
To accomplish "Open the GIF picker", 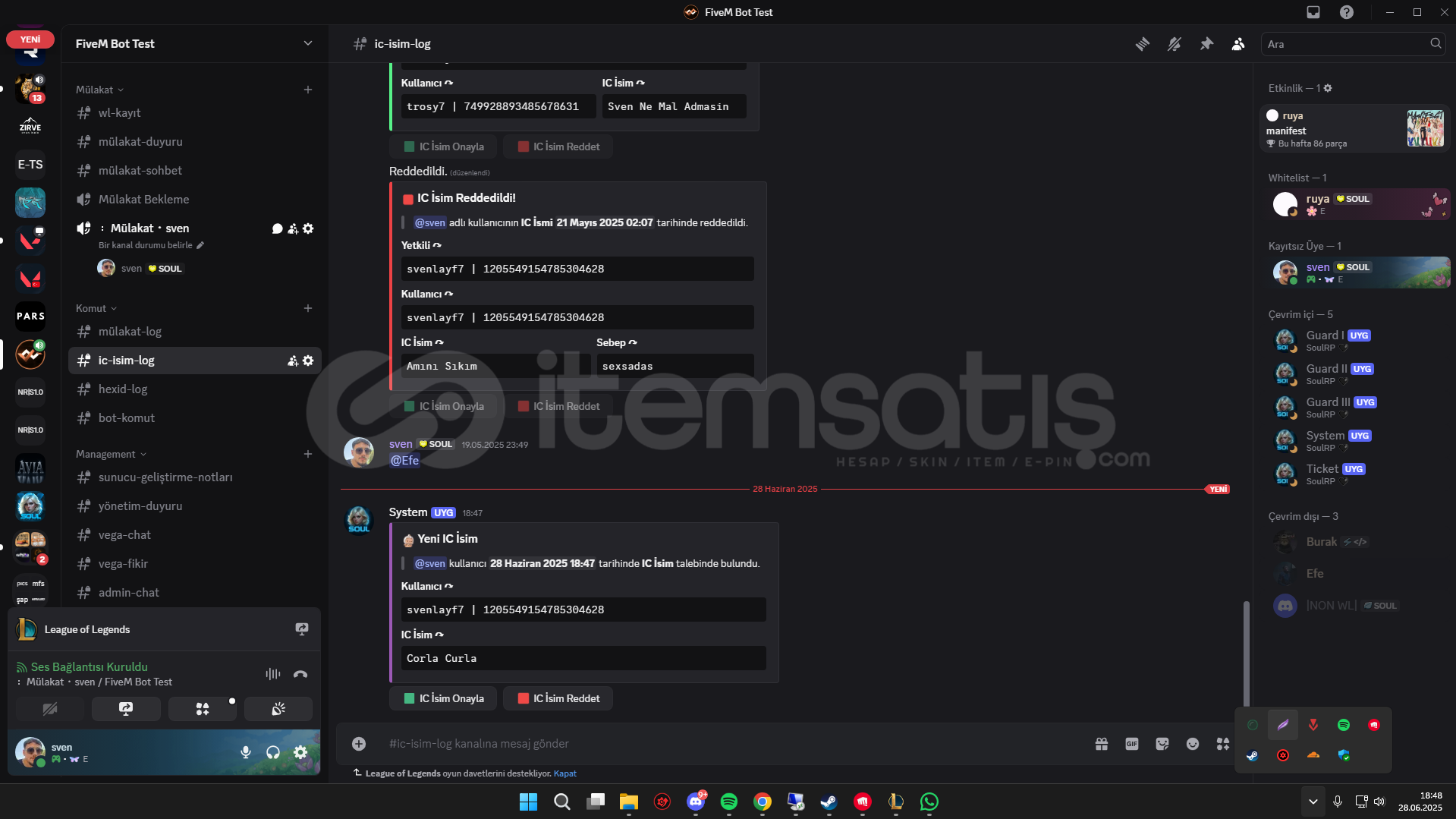I will click(1132, 744).
